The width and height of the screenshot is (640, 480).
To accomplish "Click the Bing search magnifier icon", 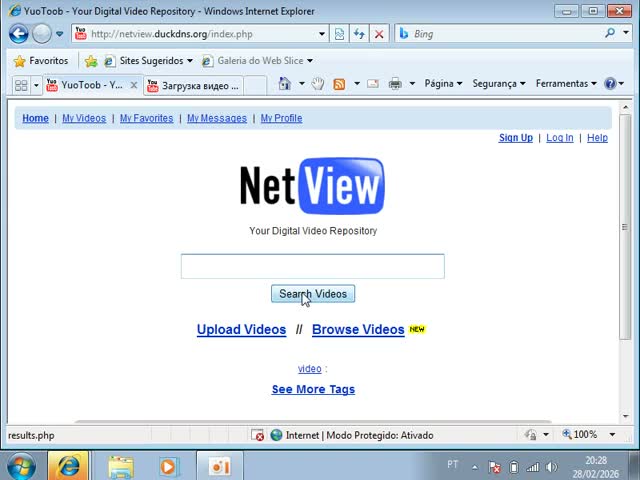I will click(x=611, y=33).
